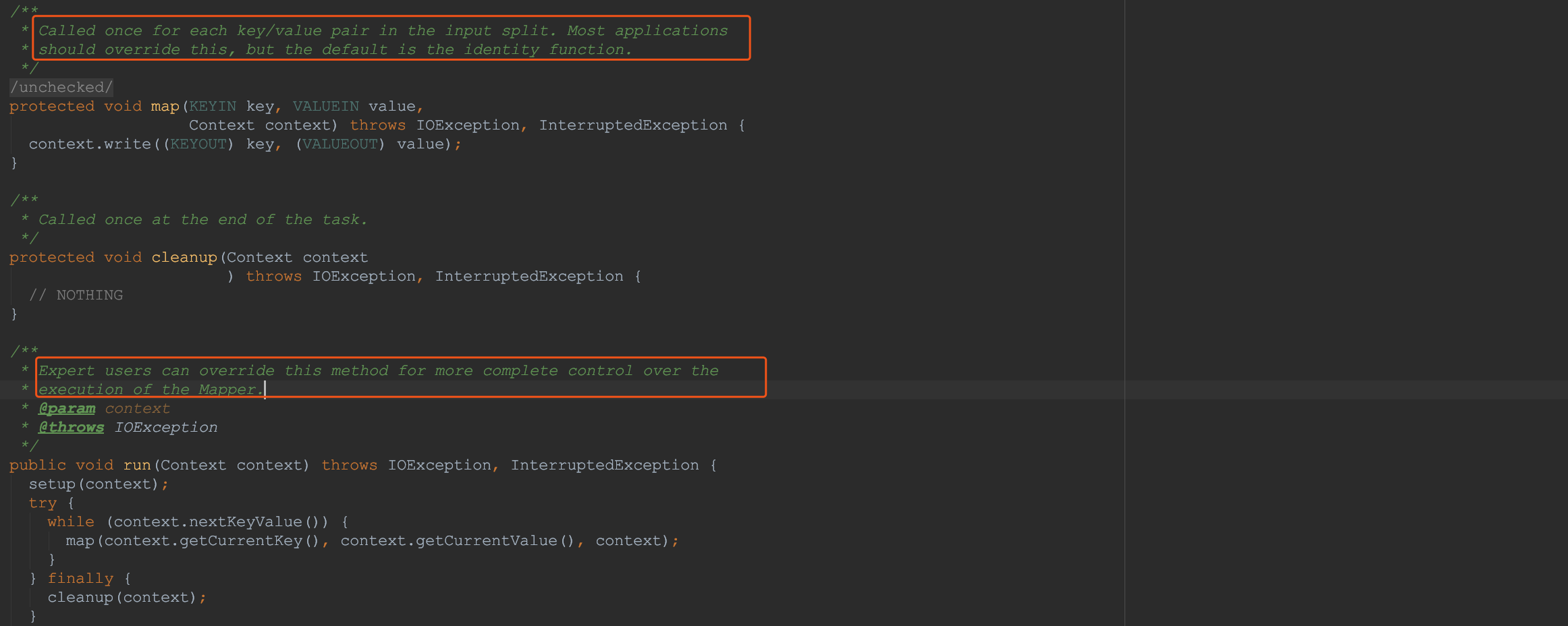The width and height of the screenshot is (1568, 626).
Task: Click IOException after the @throws tag
Action: [166, 427]
